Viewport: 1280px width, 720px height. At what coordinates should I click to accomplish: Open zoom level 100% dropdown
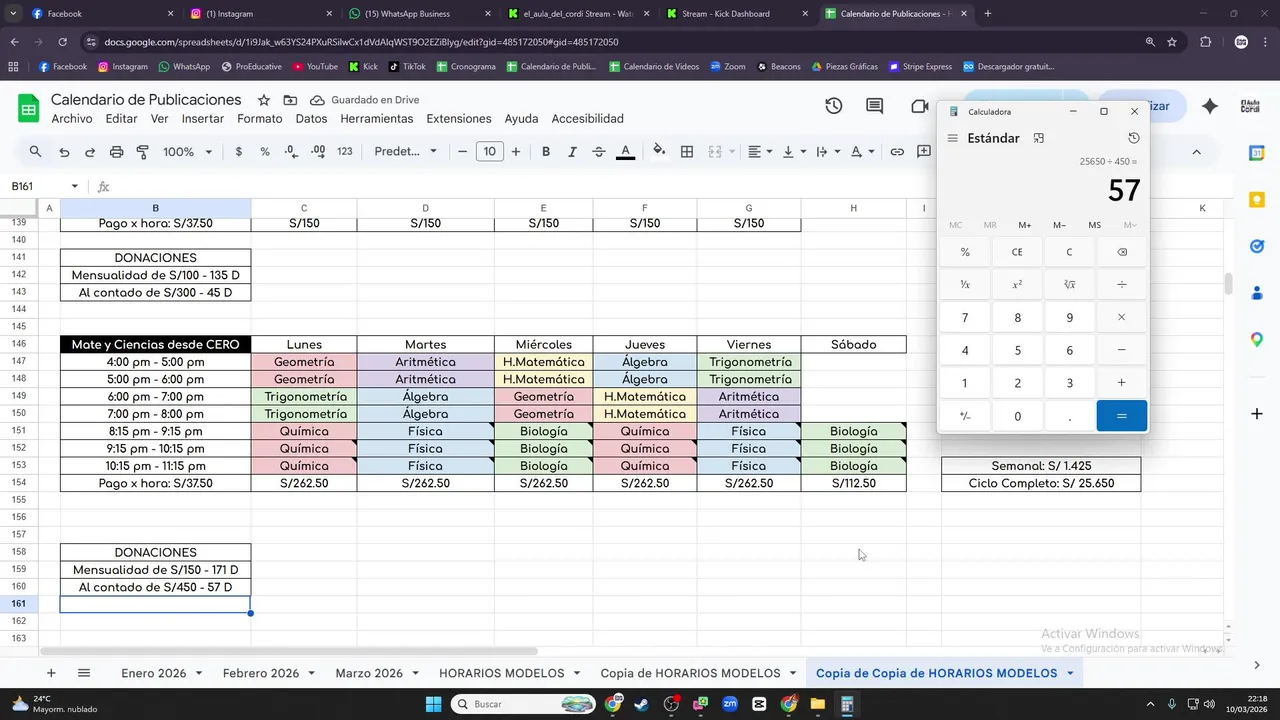tap(188, 152)
